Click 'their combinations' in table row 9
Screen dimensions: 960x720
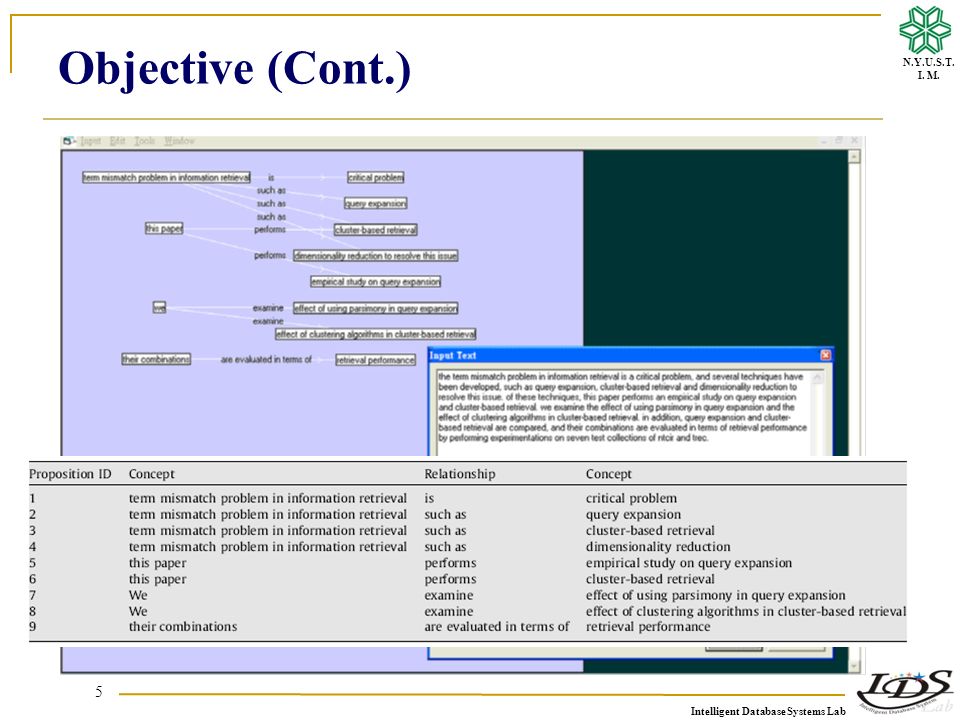point(182,627)
